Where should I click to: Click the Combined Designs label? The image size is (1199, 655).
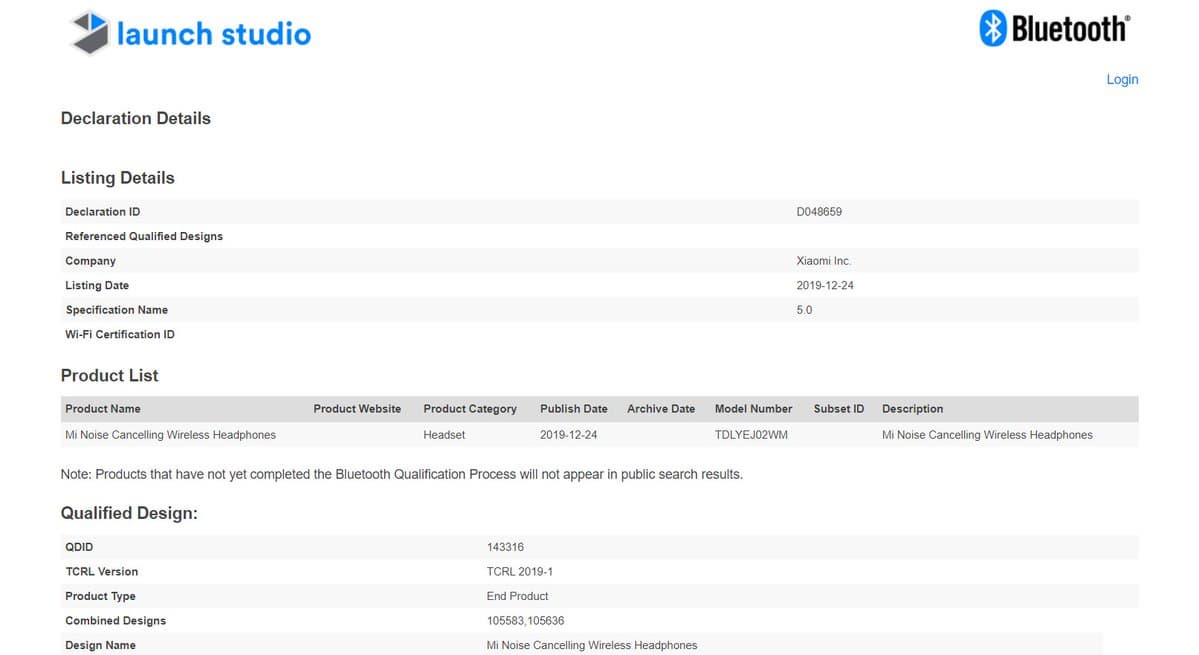click(x=115, y=621)
